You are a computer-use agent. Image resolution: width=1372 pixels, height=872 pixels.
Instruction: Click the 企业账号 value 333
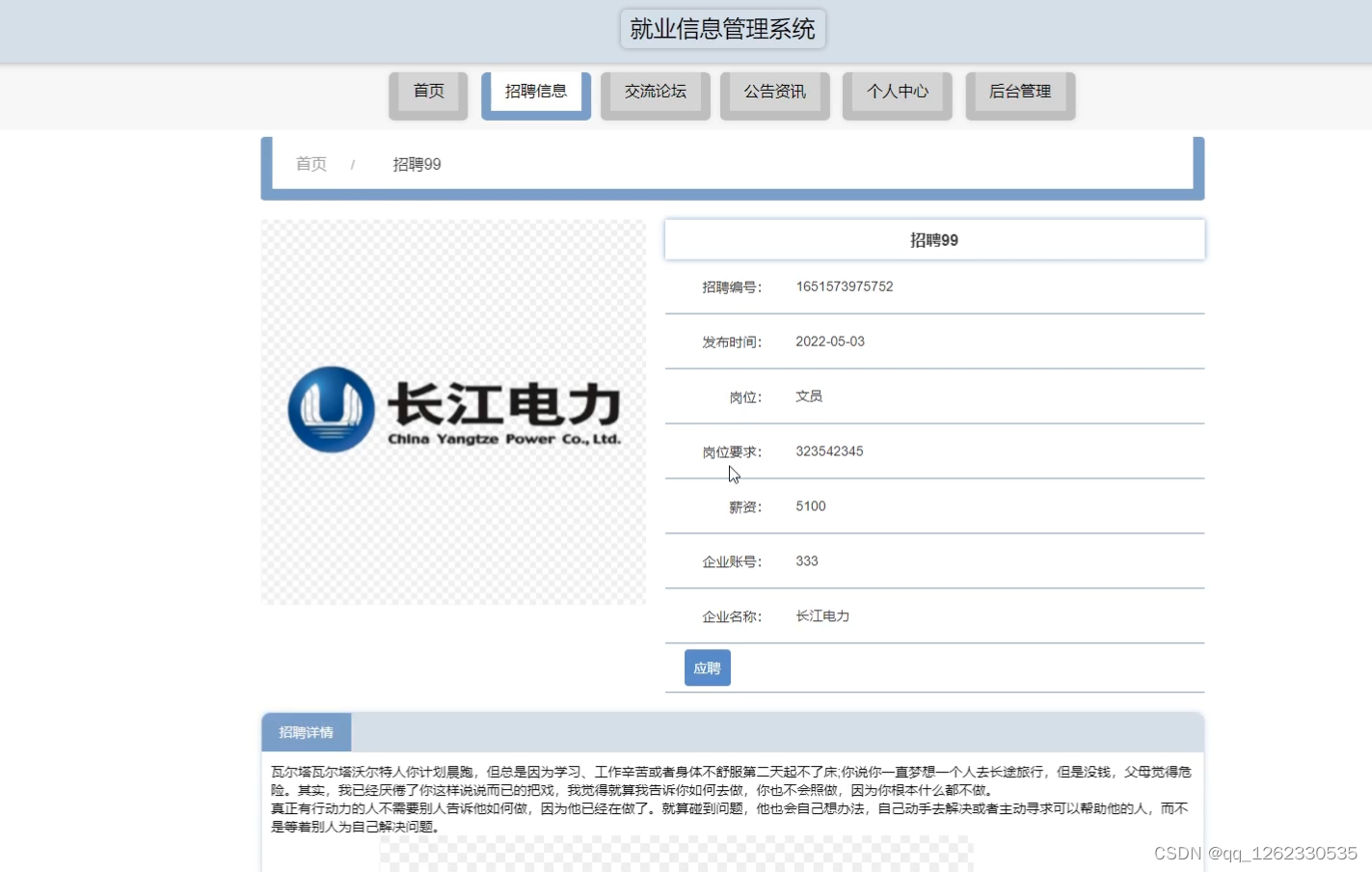pyautogui.click(x=807, y=561)
